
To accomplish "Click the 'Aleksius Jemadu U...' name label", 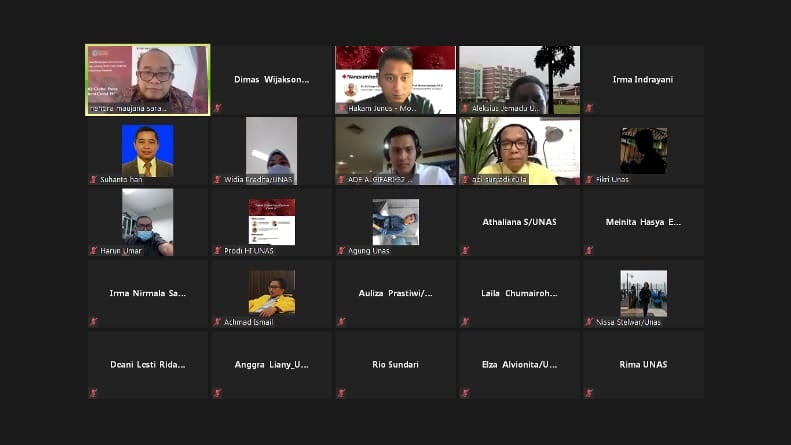I will click(505, 108).
